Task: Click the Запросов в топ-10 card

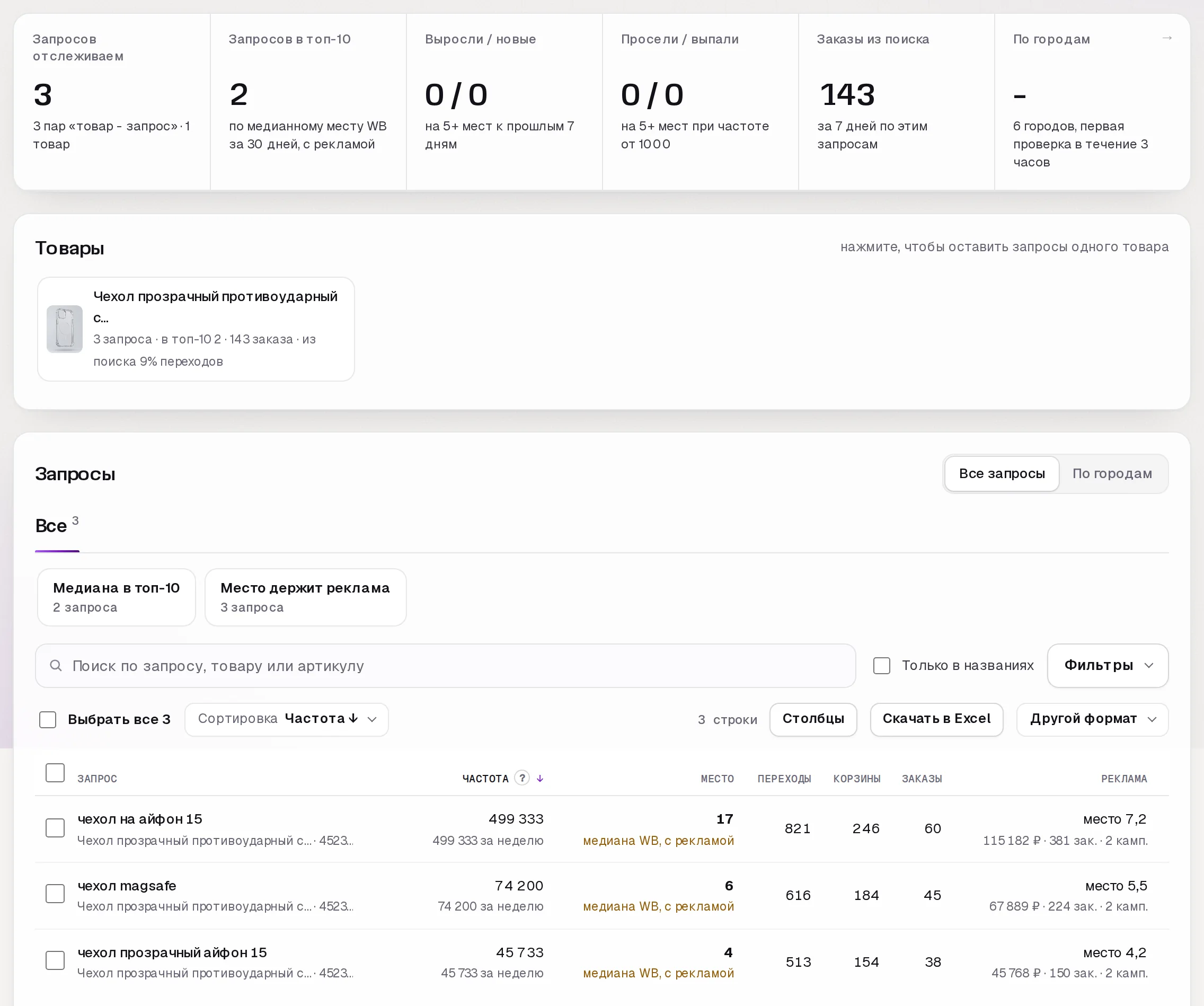Action: pos(308,102)
